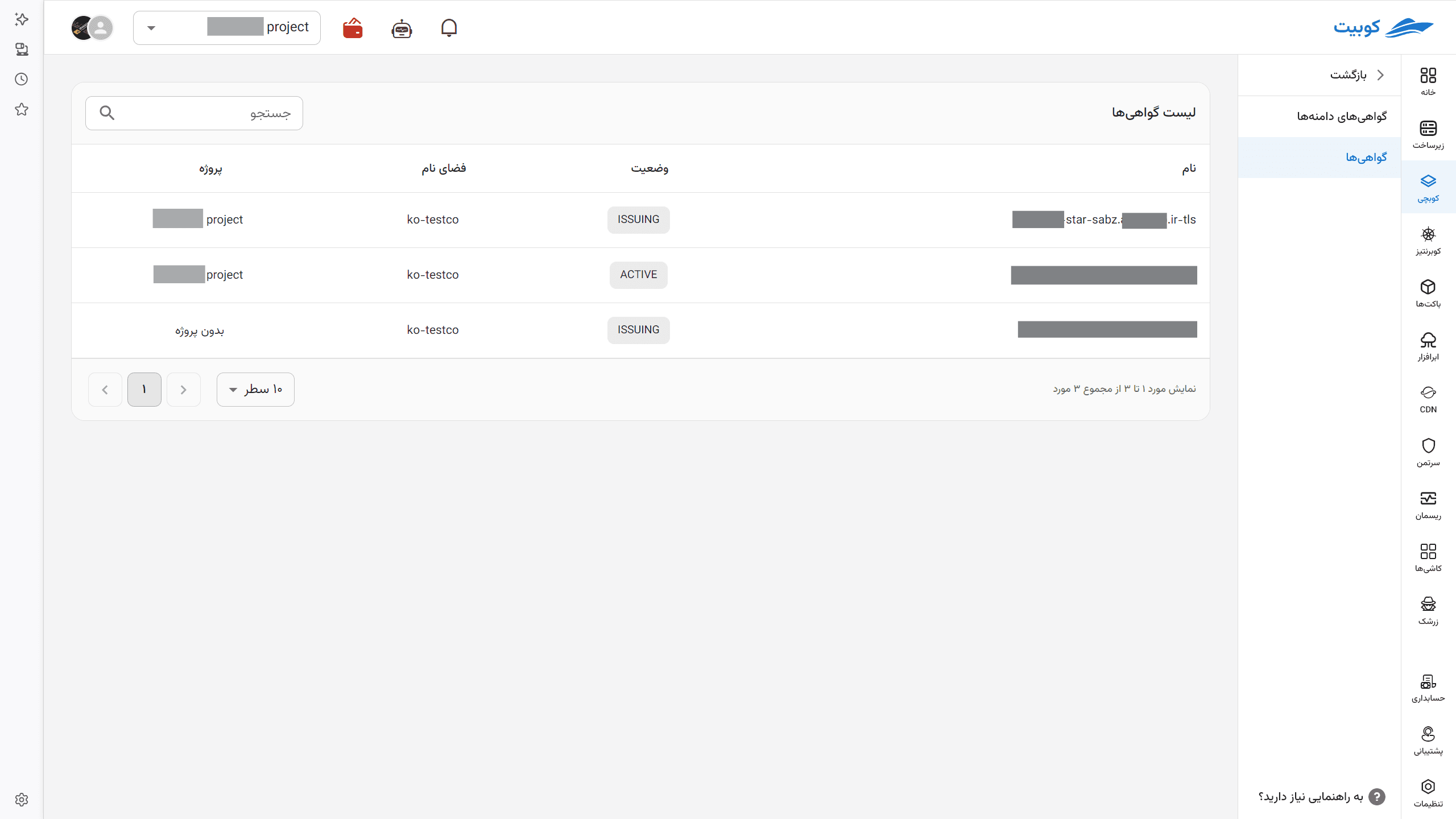
Task: Open the سرتمن shield section
Action: click(x=1428, y=452)
